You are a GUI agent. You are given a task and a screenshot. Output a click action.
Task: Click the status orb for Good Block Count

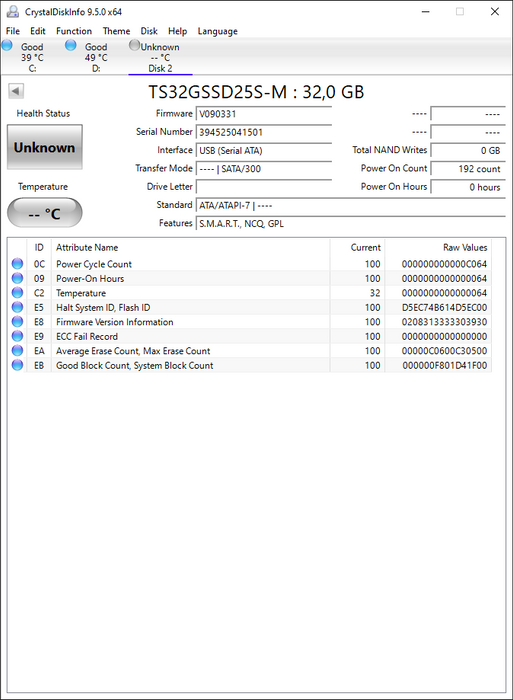pyautogui.click(x=17, y=365)
